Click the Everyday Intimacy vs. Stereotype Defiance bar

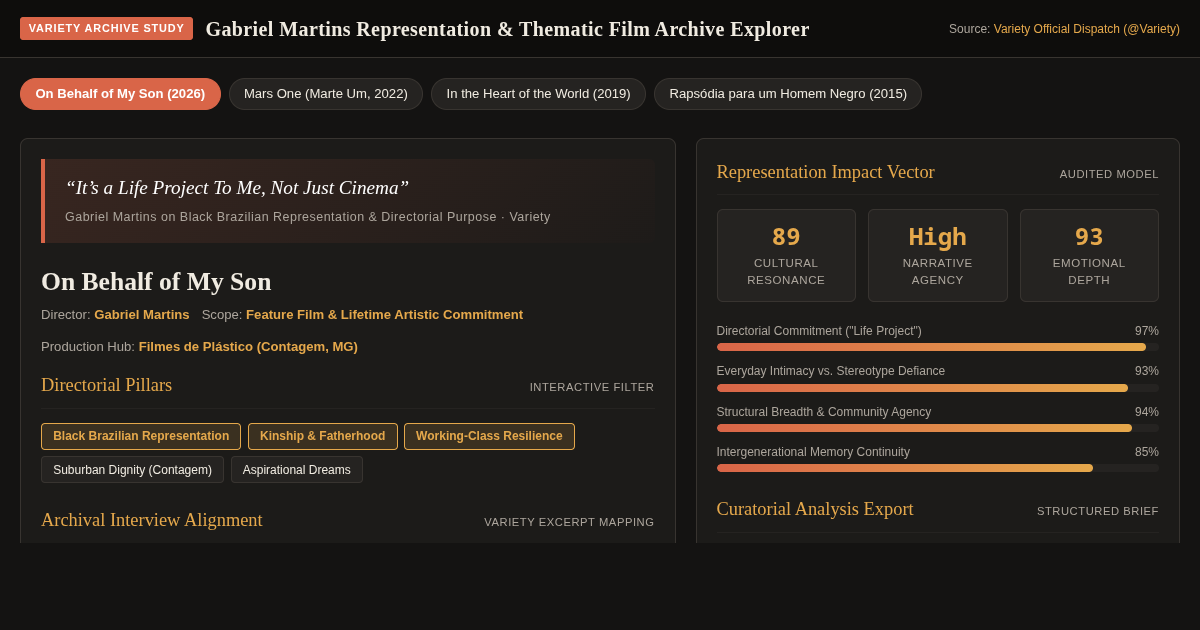[937, 388]
